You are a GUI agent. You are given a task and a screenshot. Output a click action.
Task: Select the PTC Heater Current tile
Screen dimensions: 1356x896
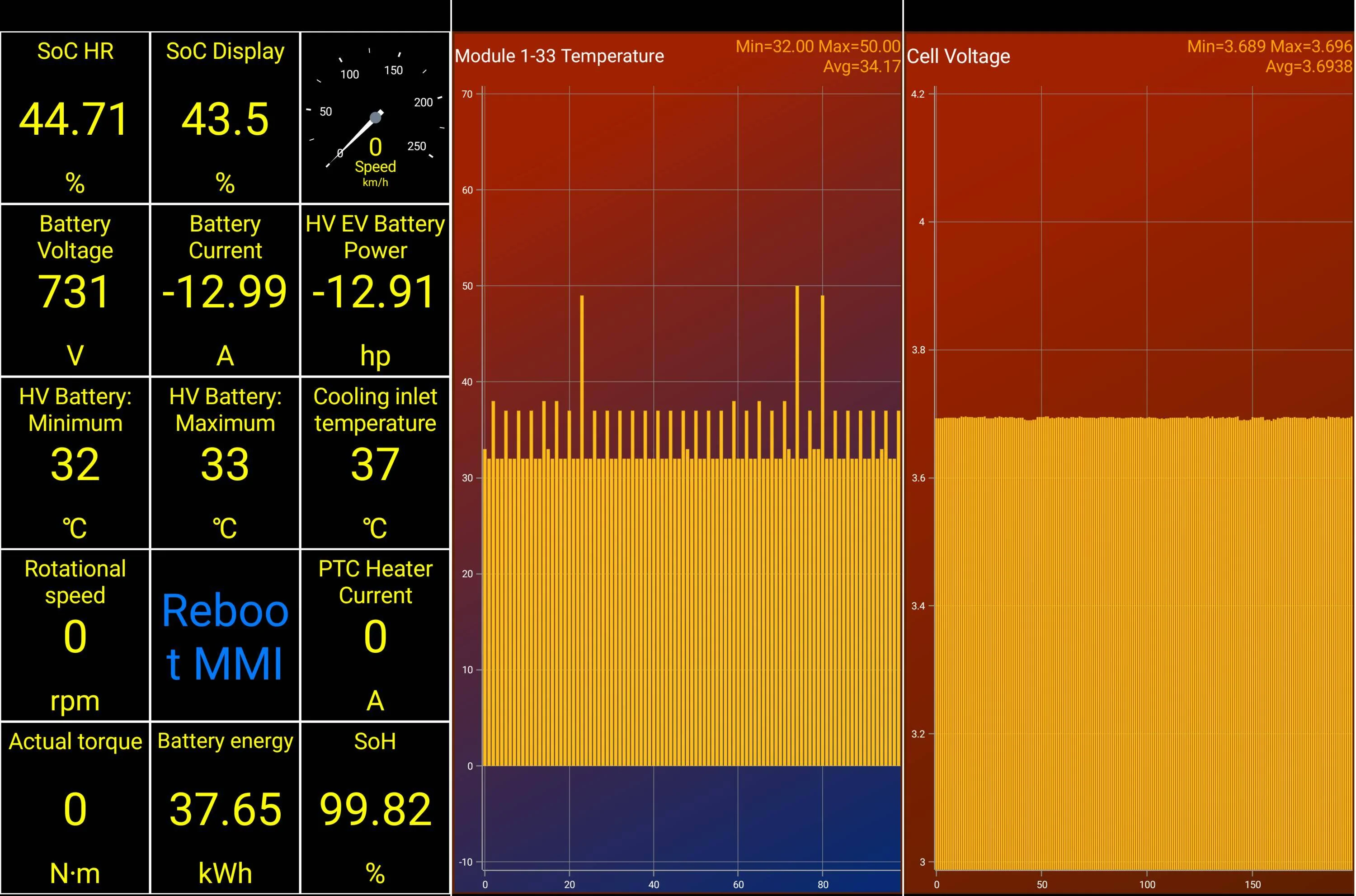[x=375, y=636]
